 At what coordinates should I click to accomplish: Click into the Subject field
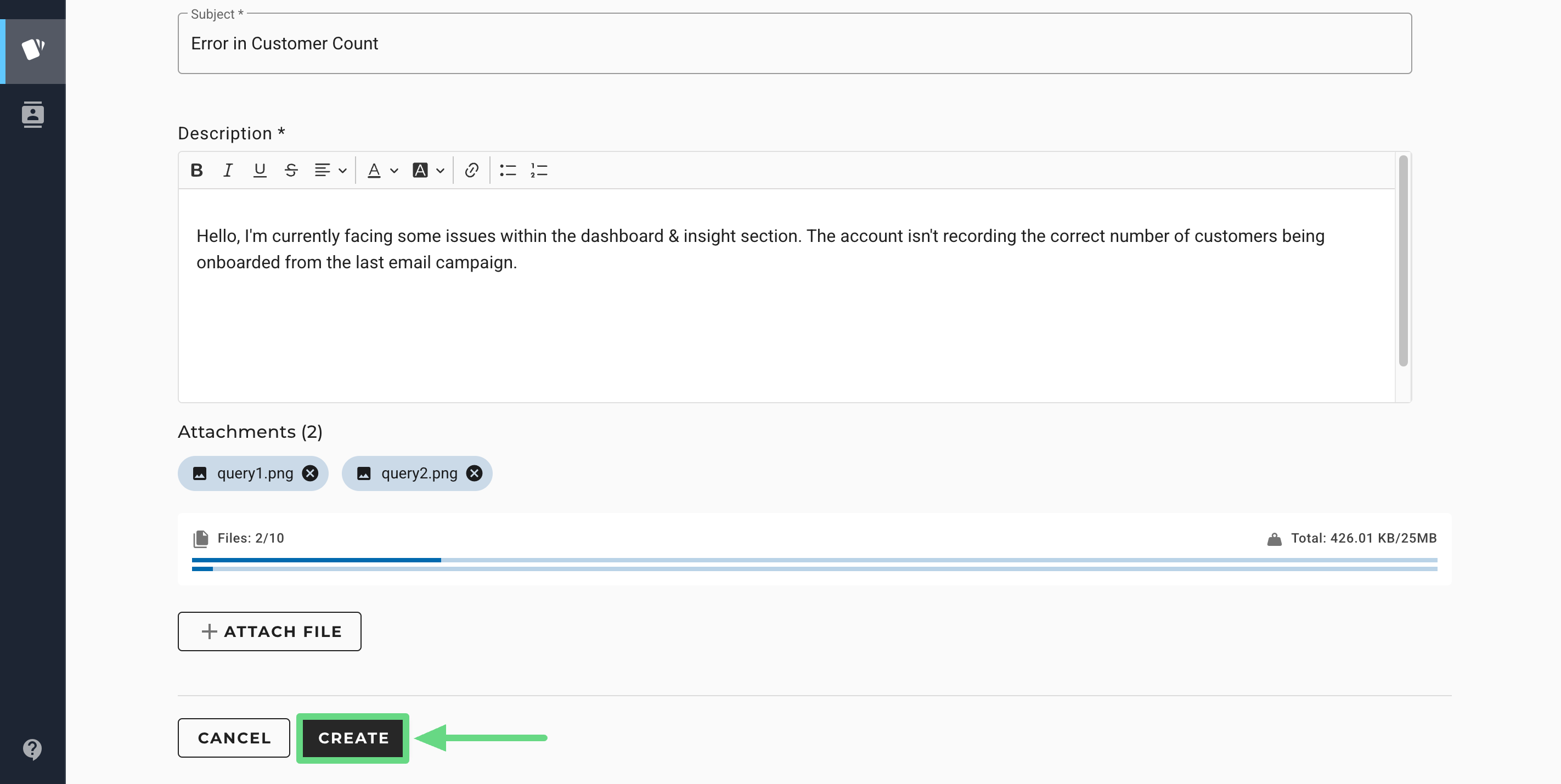(794, 44)
